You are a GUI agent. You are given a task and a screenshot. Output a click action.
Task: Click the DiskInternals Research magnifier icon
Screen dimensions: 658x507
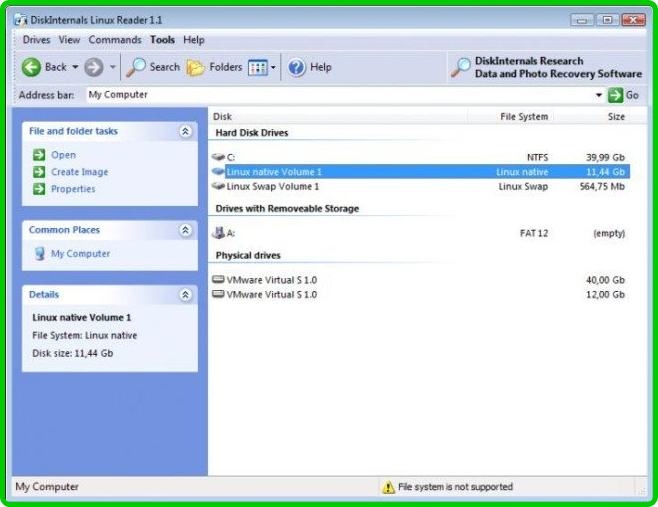[461, 67]
